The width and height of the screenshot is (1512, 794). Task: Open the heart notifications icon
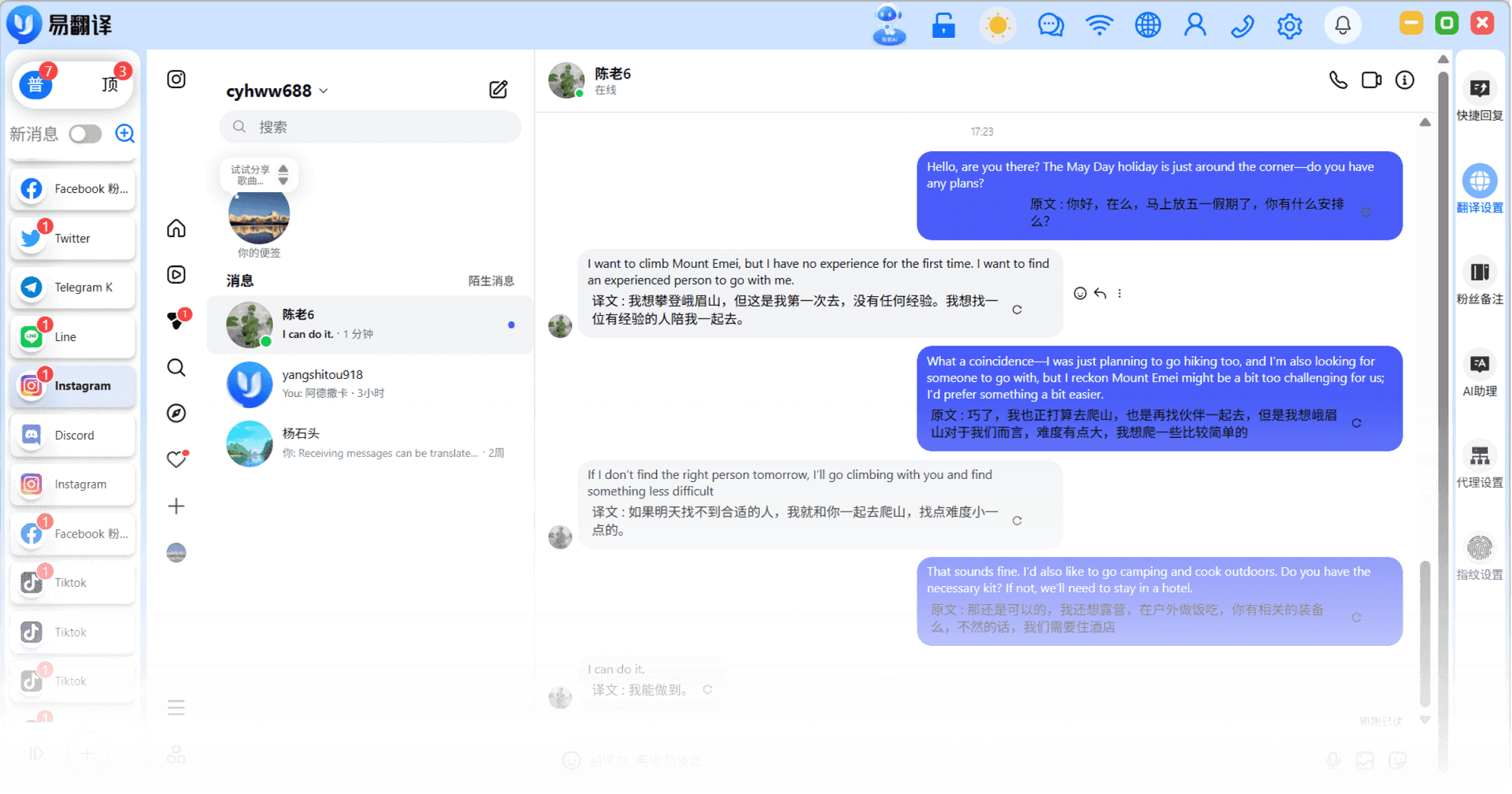click(176, 459)
